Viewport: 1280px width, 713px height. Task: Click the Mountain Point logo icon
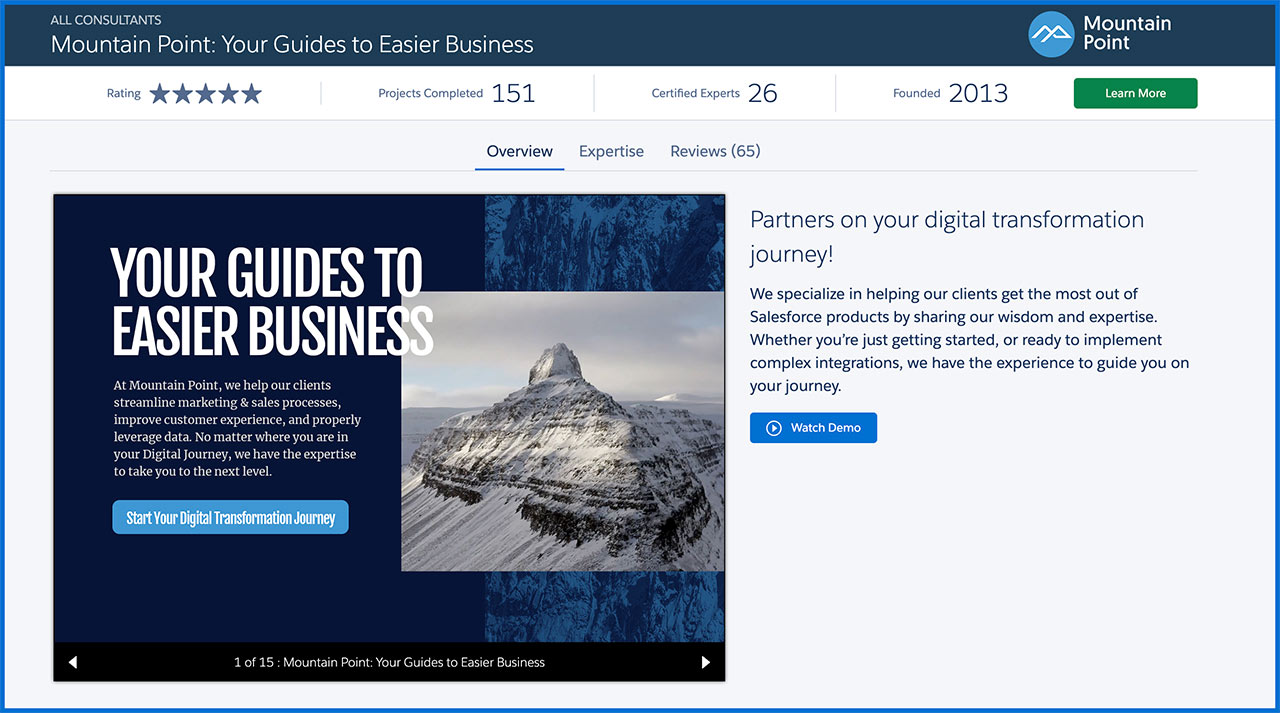1051,34
